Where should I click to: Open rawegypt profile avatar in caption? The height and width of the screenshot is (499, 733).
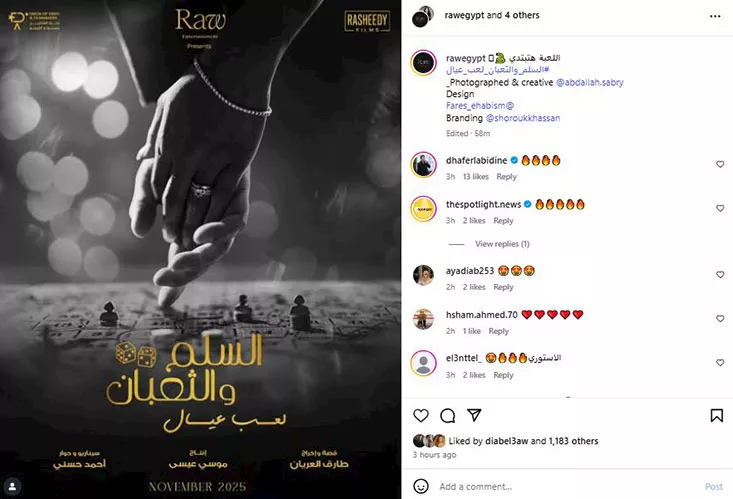point(423,62)
